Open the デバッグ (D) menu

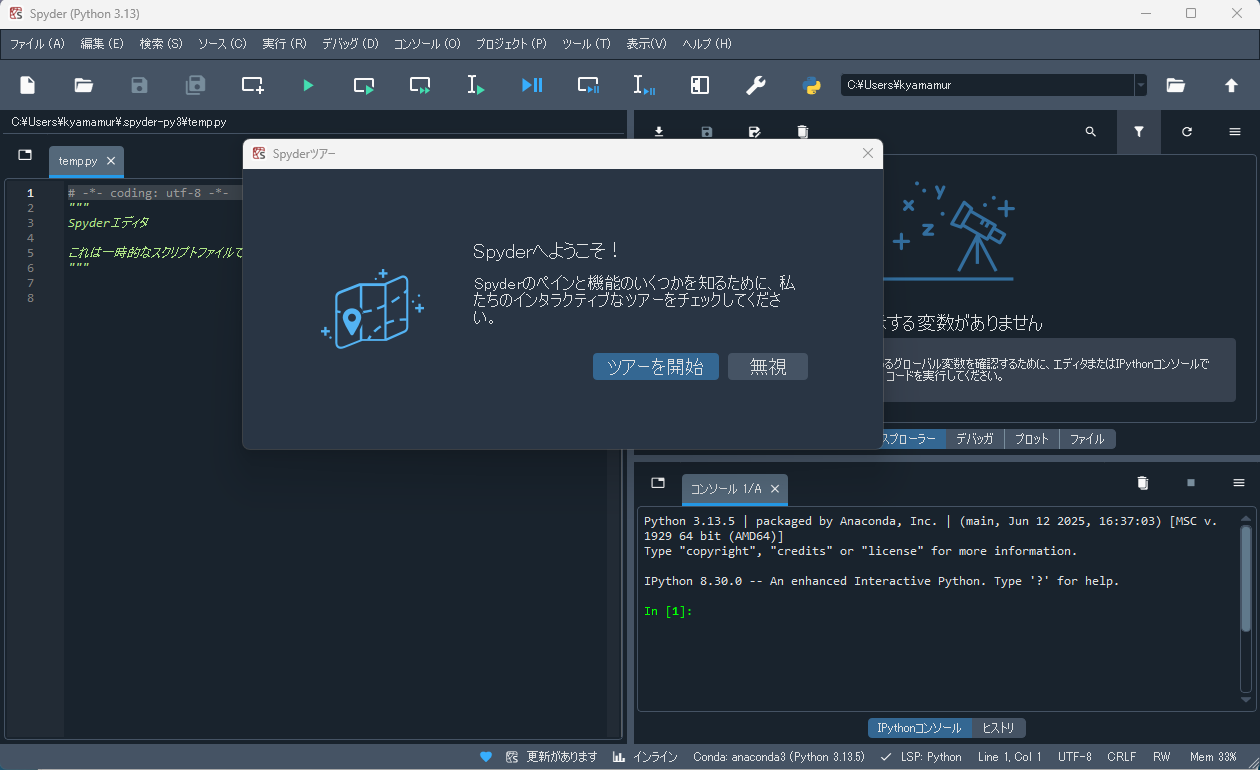pos(350,44)
